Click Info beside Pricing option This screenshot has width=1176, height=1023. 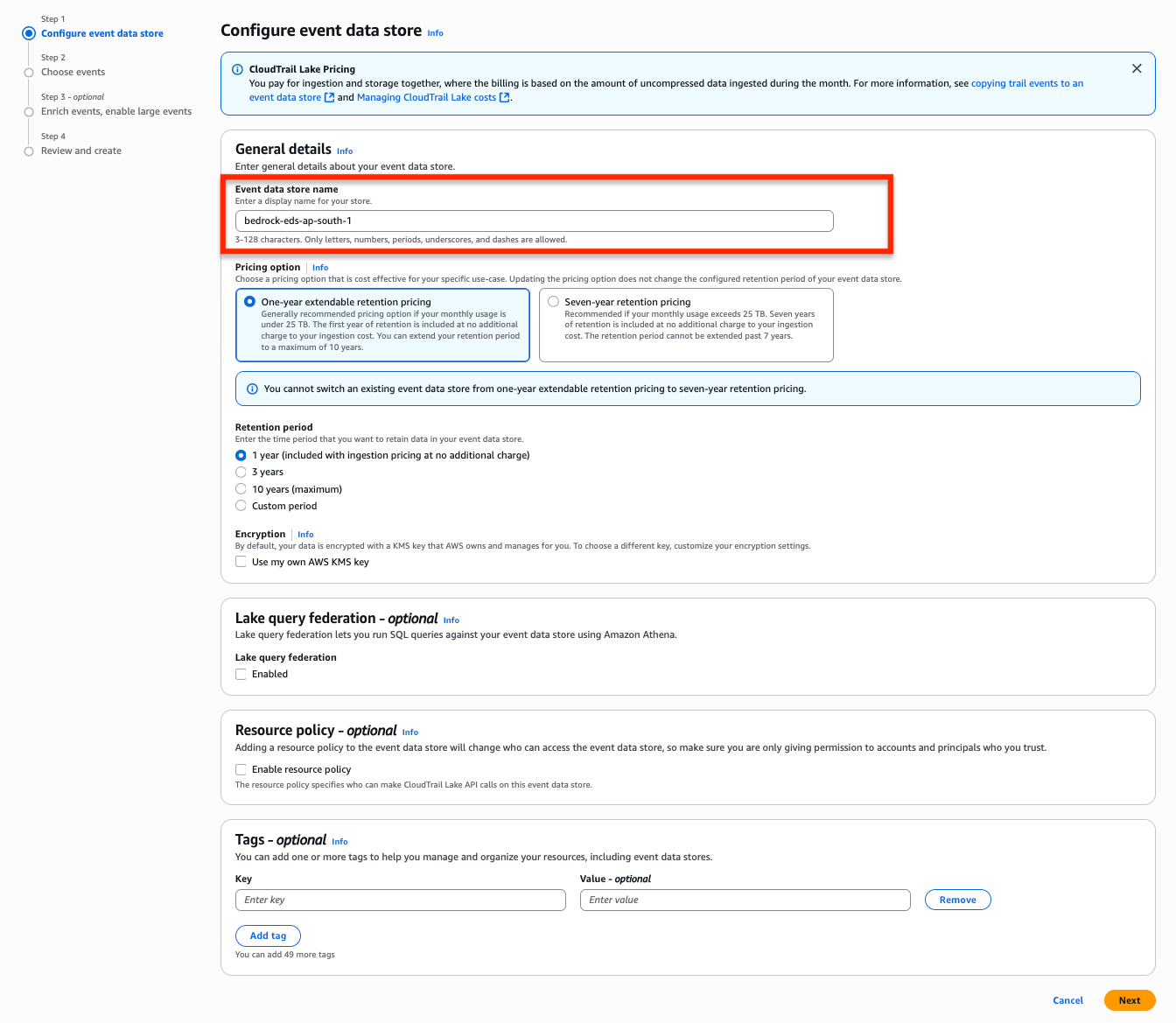(x=320, y=267)
